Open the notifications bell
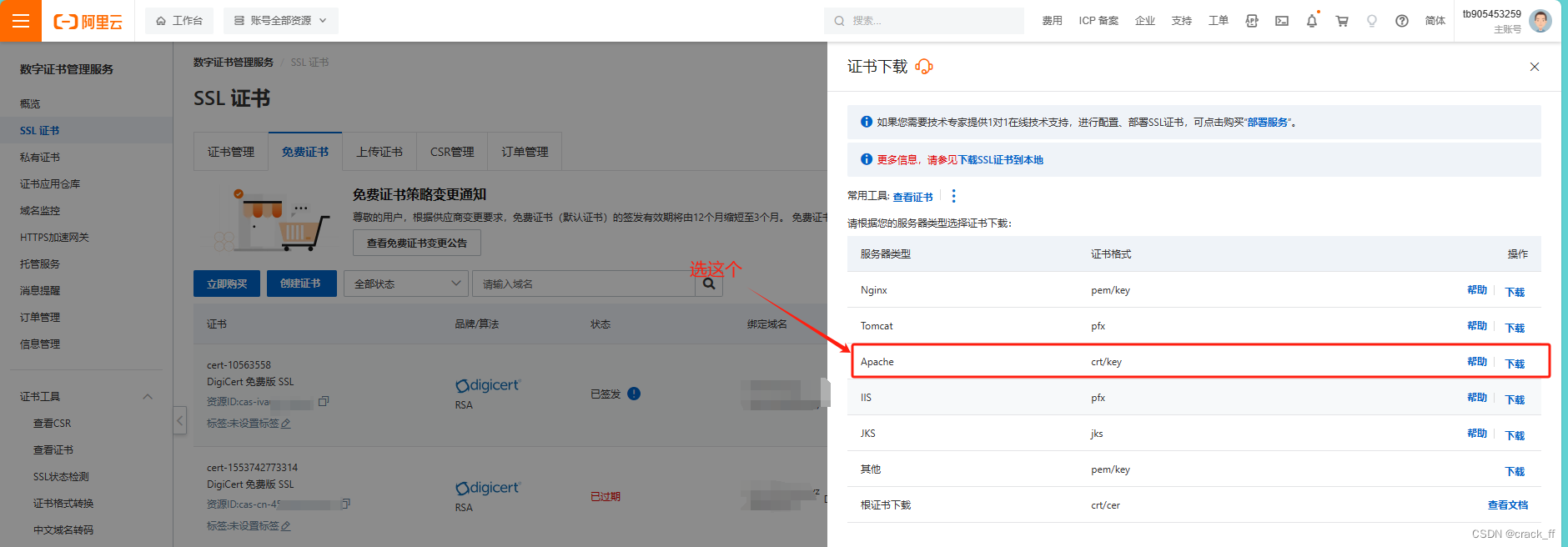1568x547 pixels. [1312, 21]
